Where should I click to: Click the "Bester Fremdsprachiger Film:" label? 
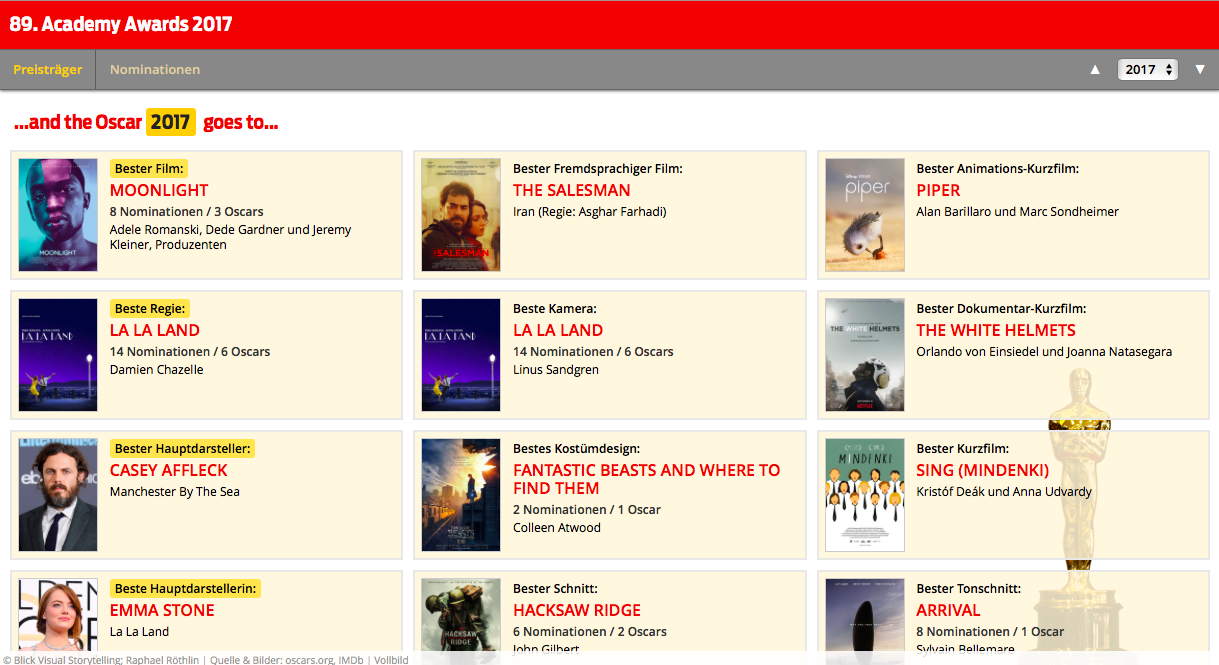pyautogui.click(x=598, y=169)
